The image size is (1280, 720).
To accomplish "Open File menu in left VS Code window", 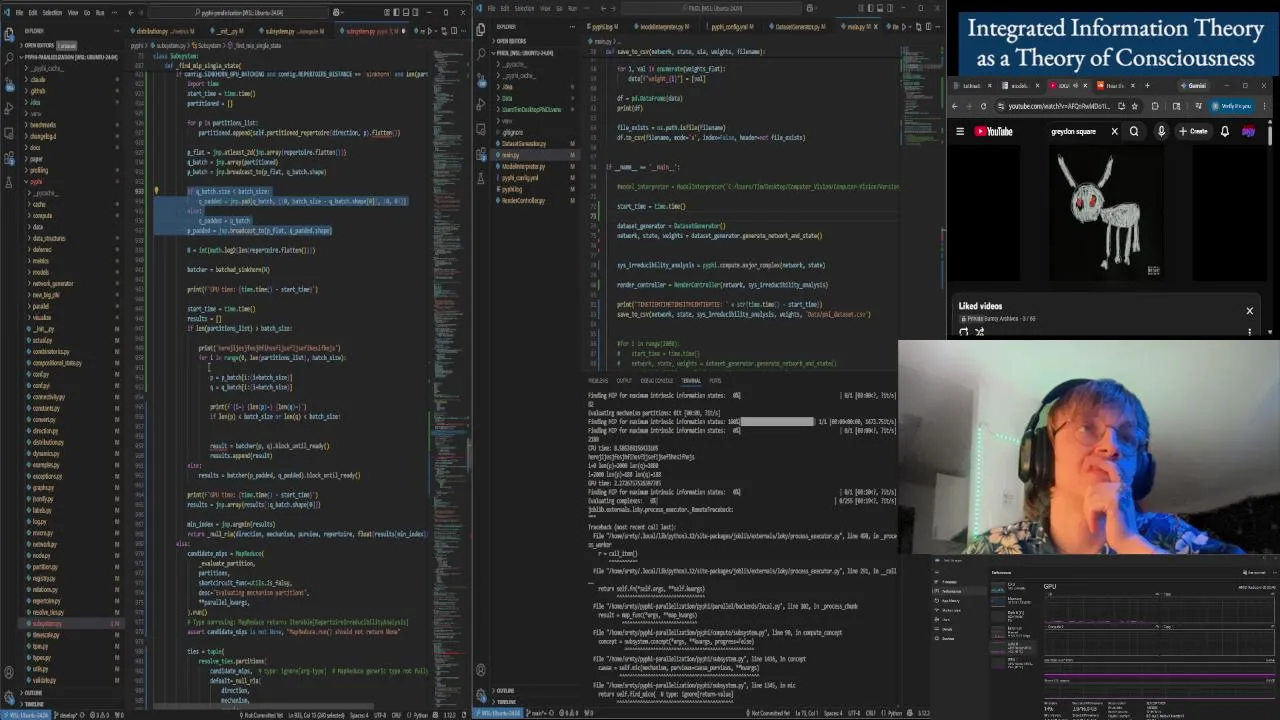I will click(x=19, y=13).
